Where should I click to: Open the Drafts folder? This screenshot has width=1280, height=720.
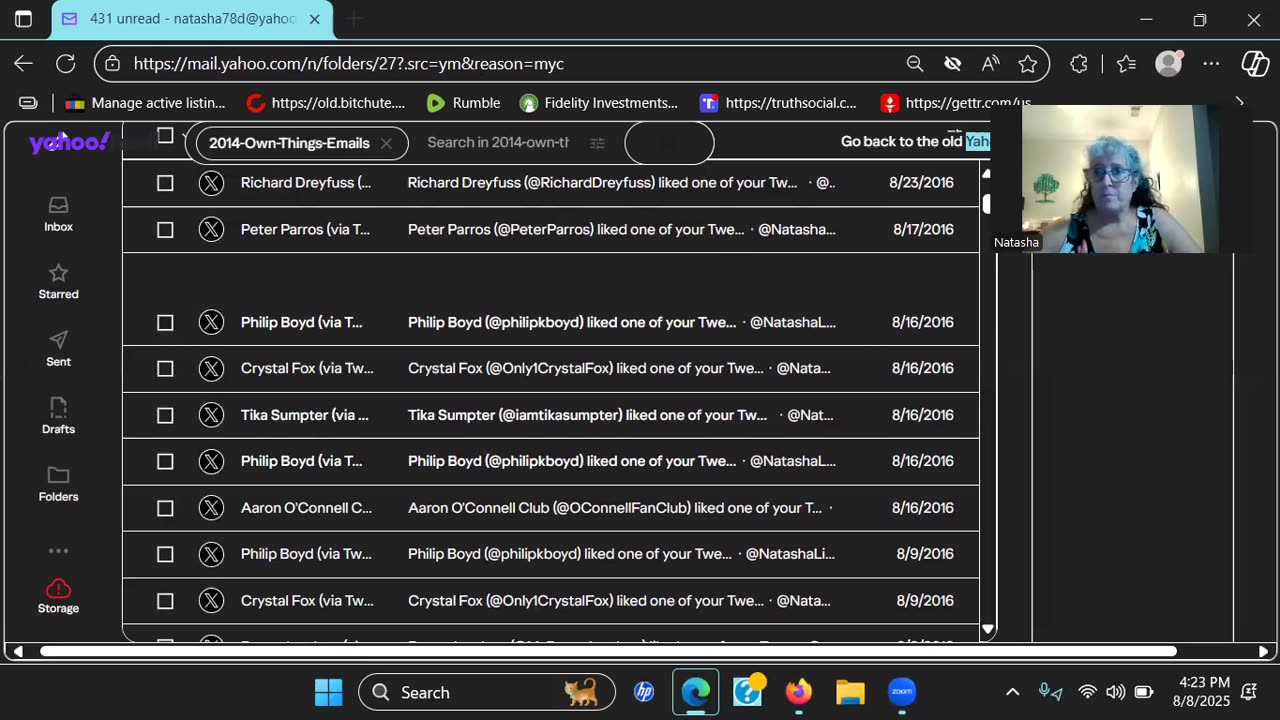[59, 416]
